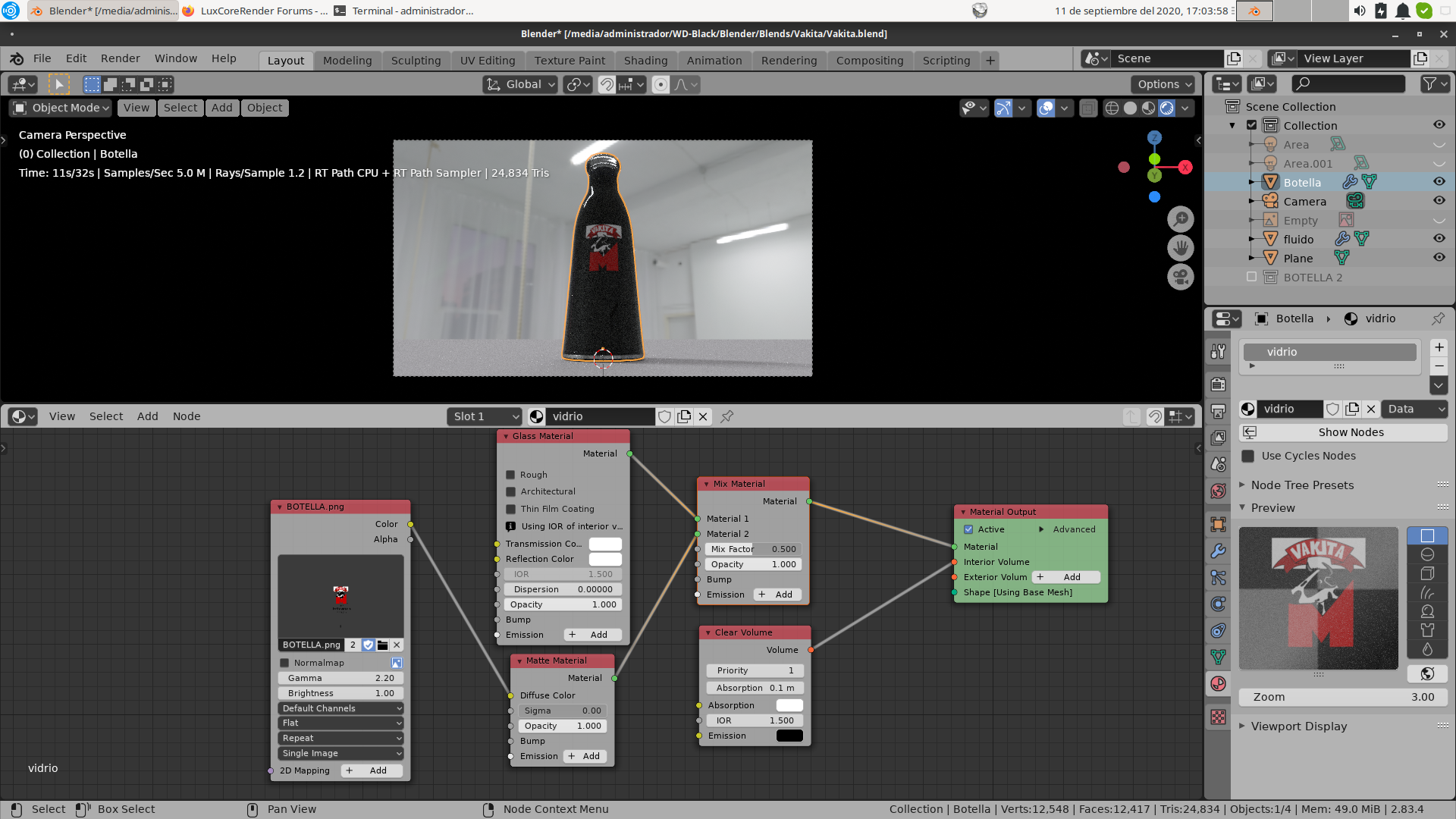Select rendered viewport shading mode icon

1167,108
